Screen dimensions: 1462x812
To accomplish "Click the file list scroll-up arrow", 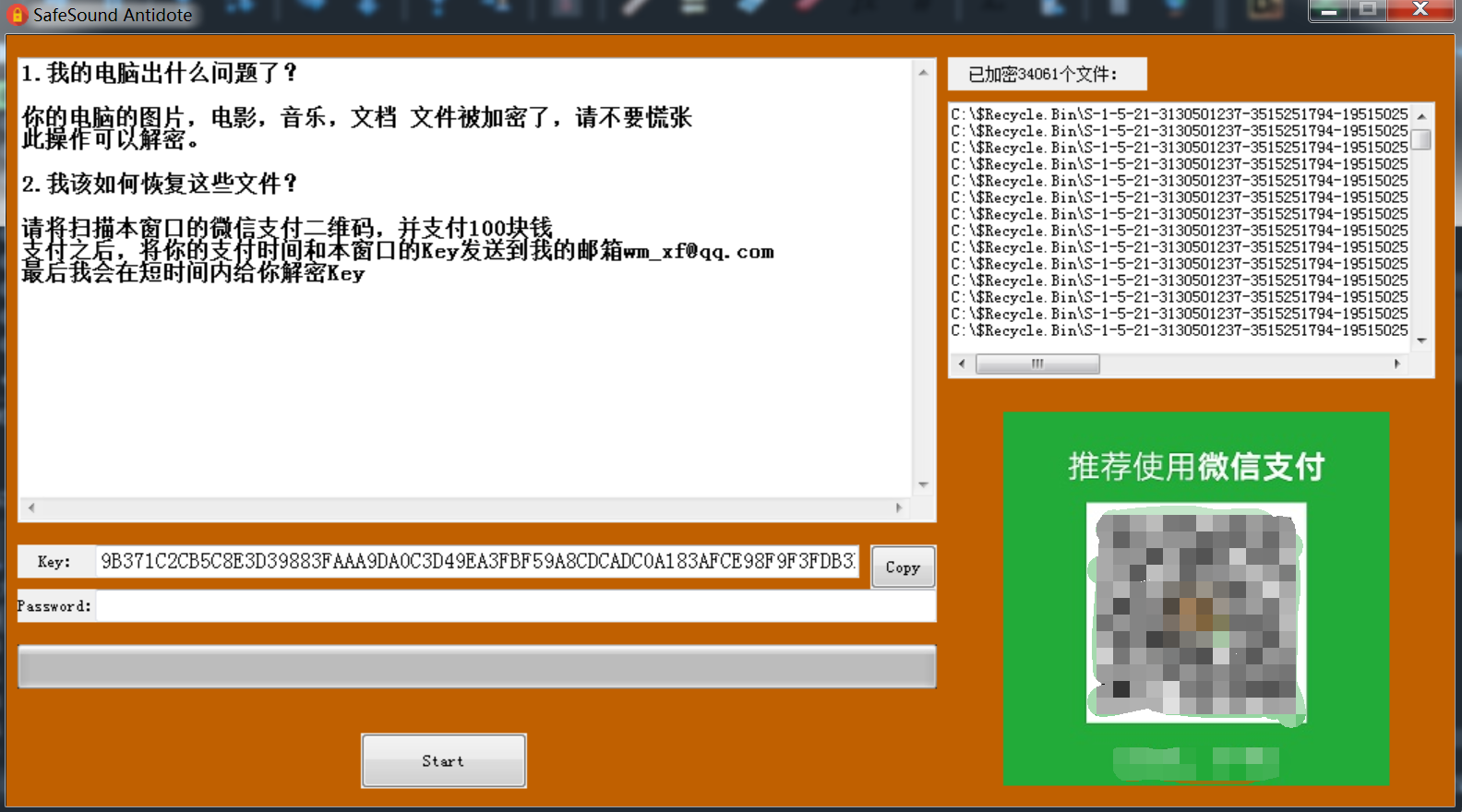I will tap(1421, 116).
